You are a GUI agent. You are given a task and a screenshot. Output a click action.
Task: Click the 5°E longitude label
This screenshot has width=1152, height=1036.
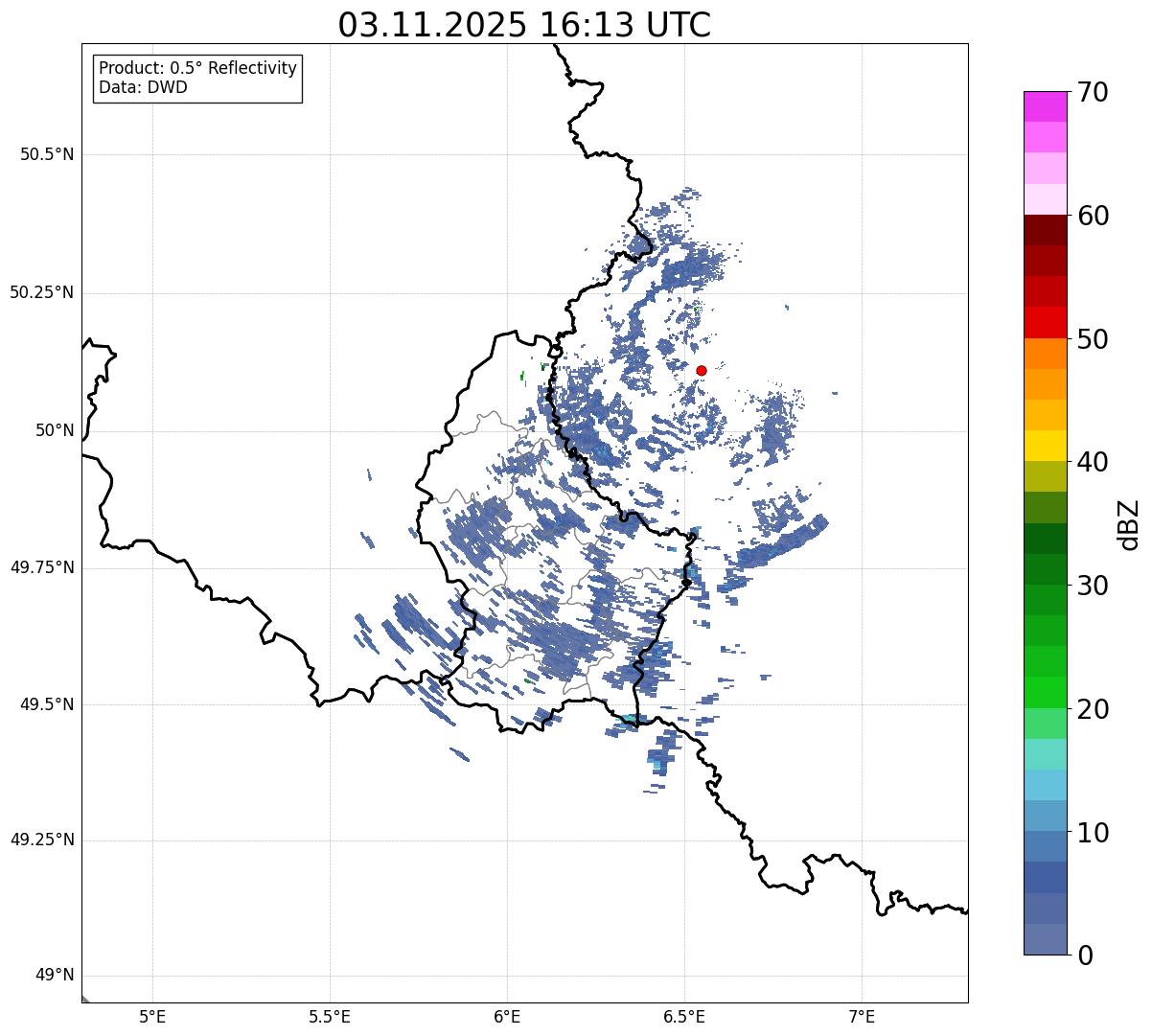pyautogui.click(x=152, y=1017)
